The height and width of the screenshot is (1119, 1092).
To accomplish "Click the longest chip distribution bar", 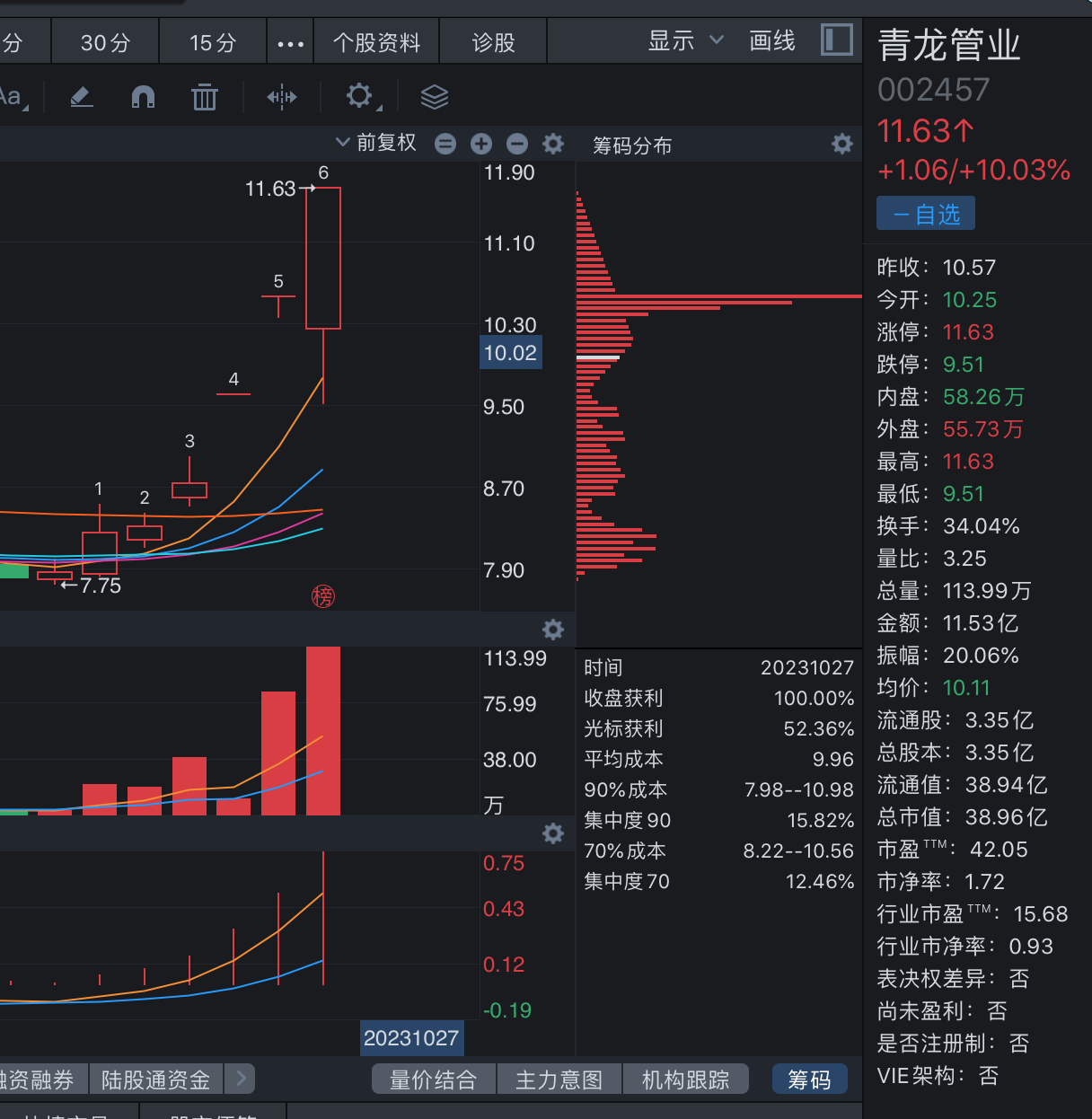I will (x=719, y=296).
